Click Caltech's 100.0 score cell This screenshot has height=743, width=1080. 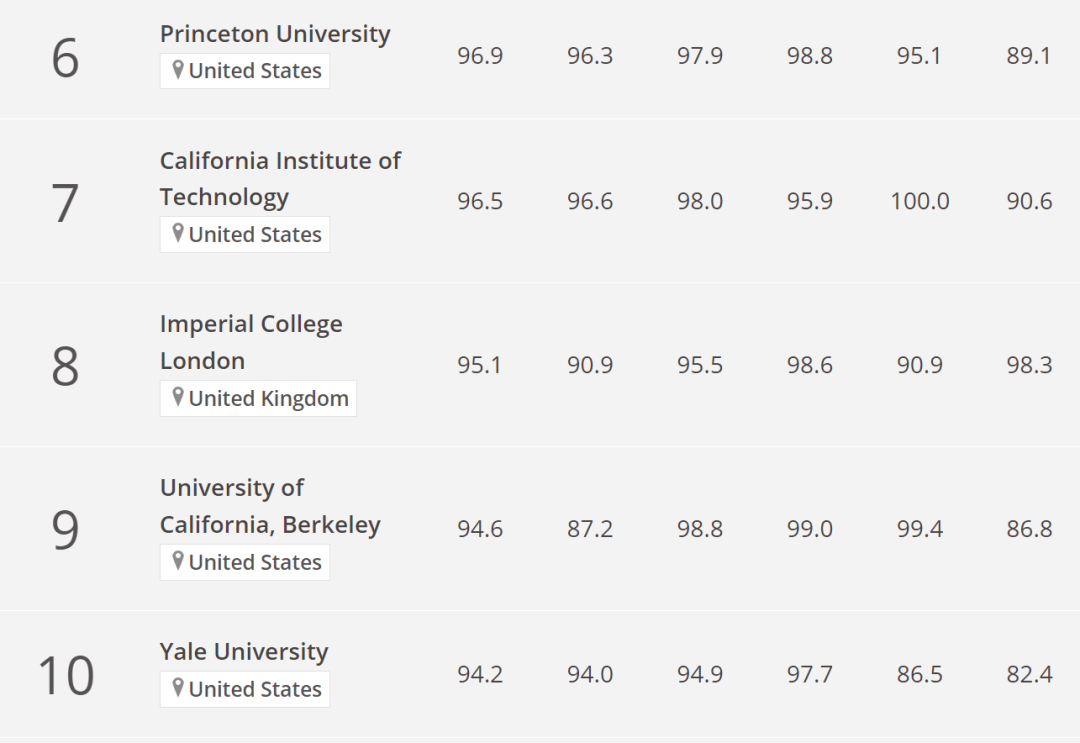(920, 201)
